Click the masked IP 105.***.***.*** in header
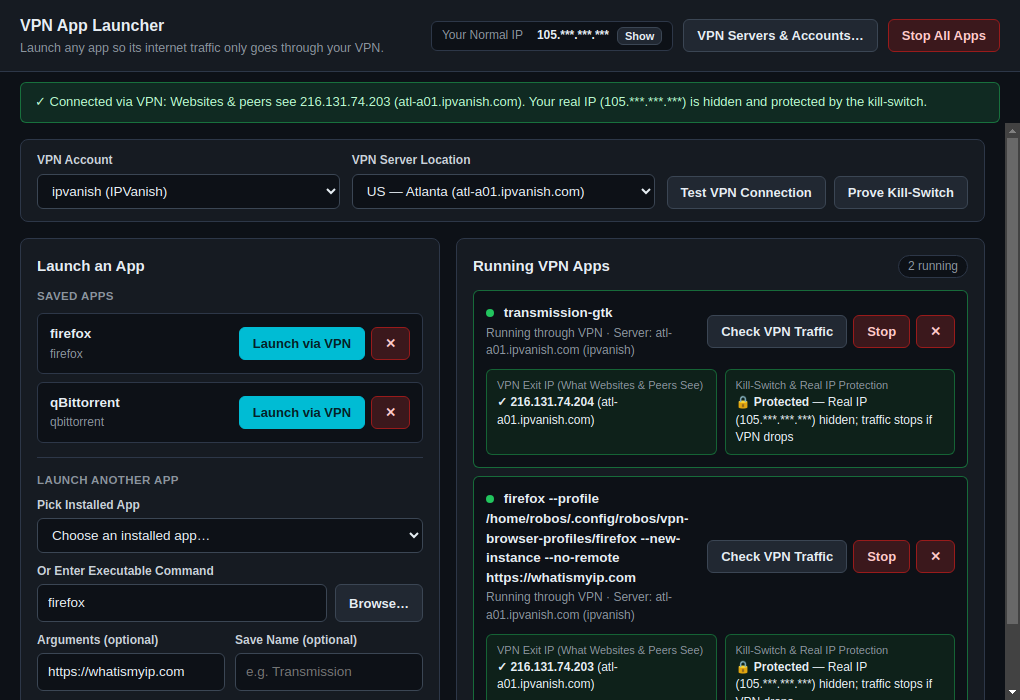 (x=572, y=35)
